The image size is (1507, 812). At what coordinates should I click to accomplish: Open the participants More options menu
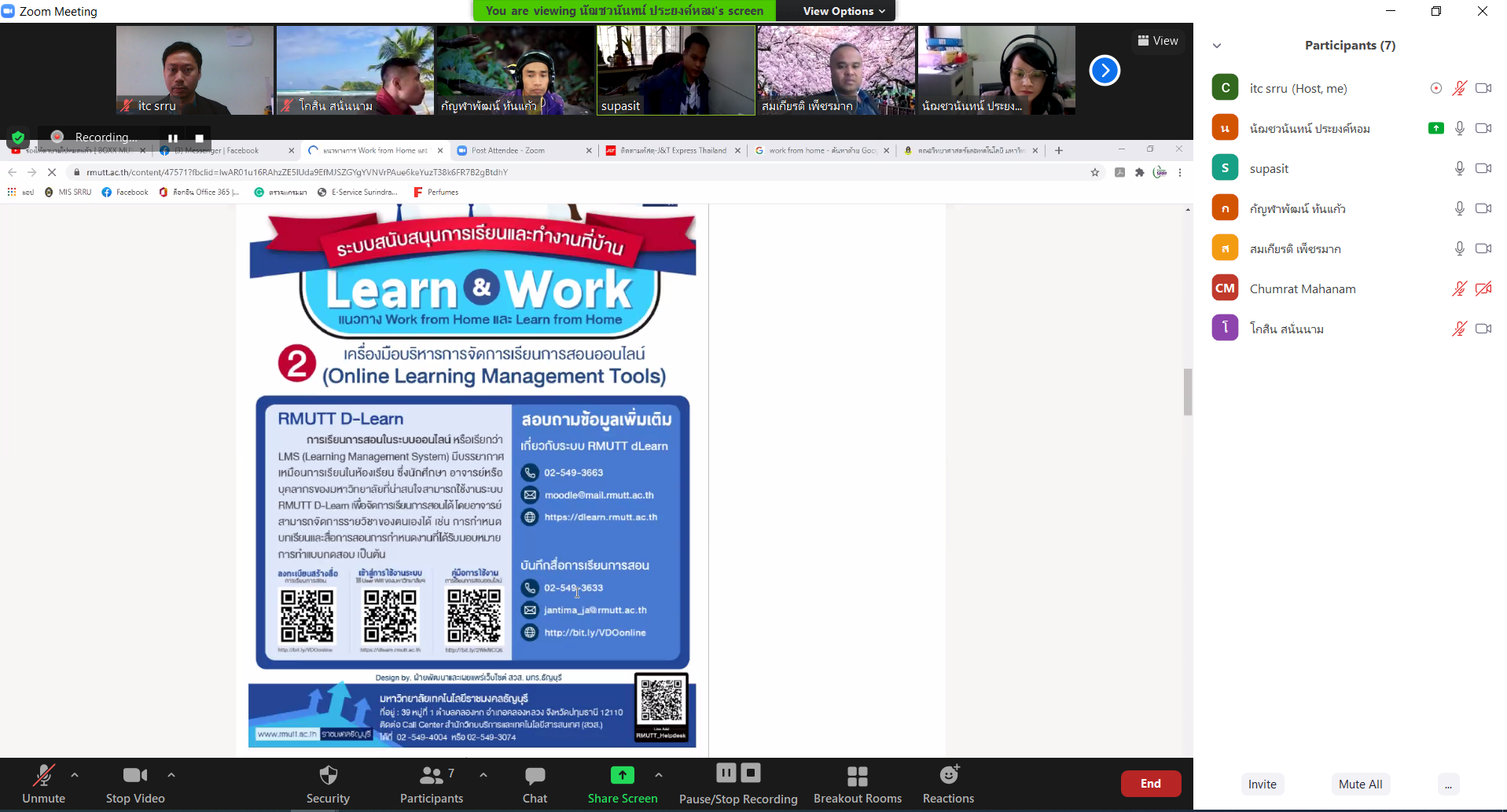[x=1448, y=784]
